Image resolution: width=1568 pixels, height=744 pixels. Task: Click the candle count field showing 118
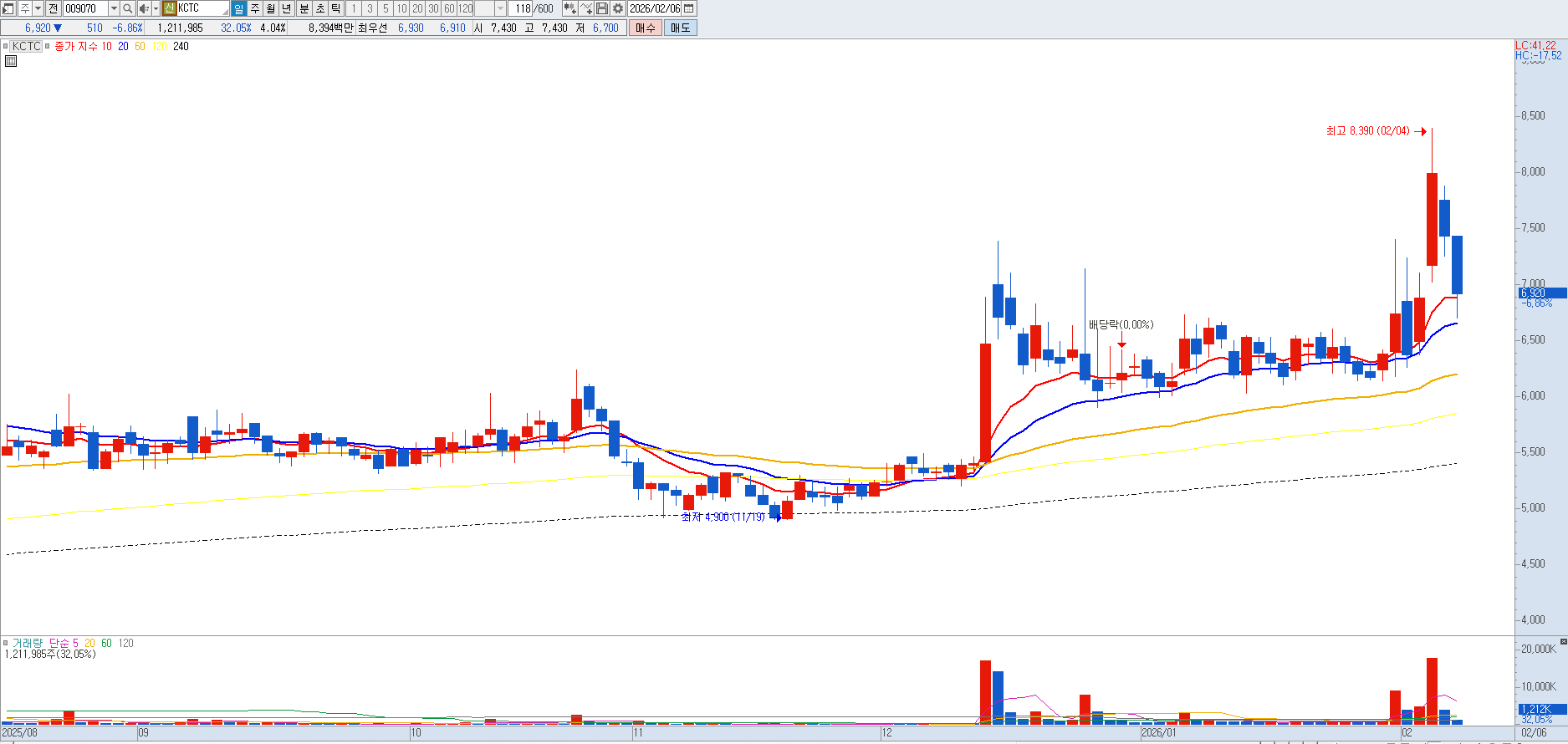click(x=523, y=8)
